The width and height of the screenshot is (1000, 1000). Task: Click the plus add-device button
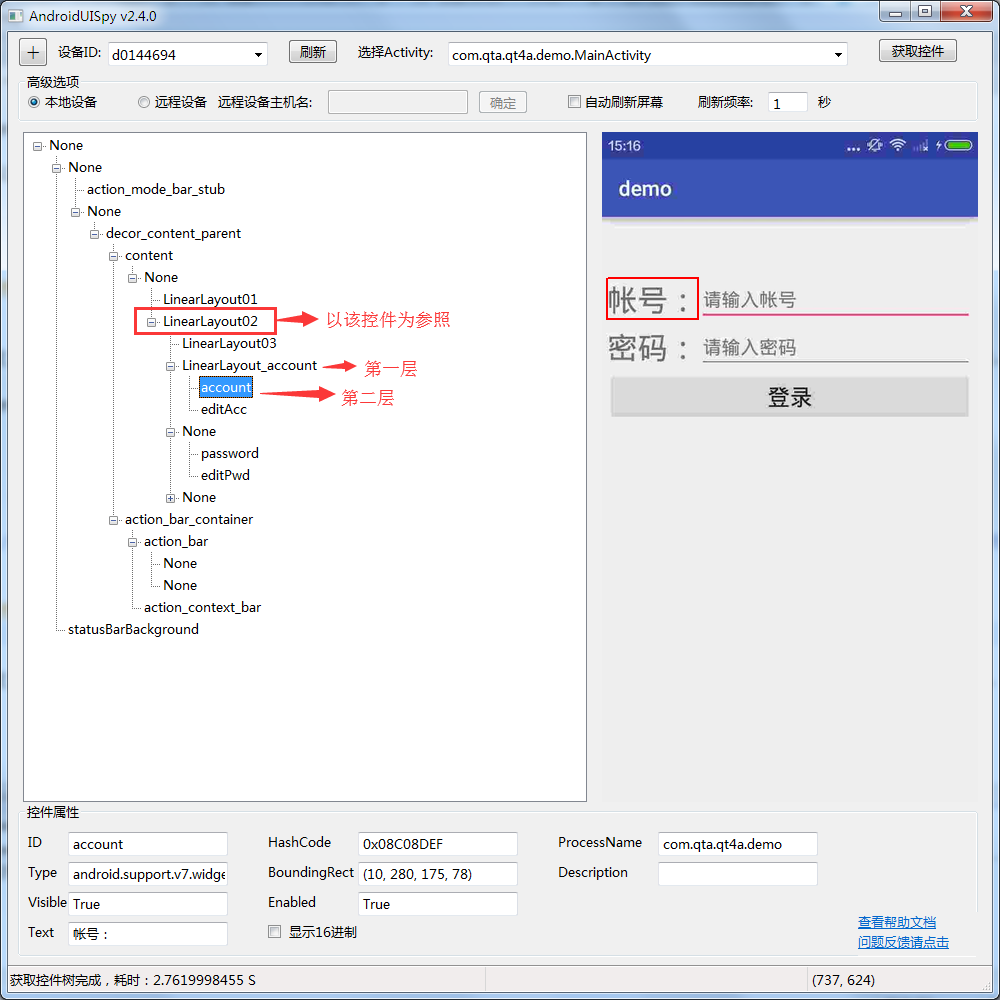pos(33,52)
